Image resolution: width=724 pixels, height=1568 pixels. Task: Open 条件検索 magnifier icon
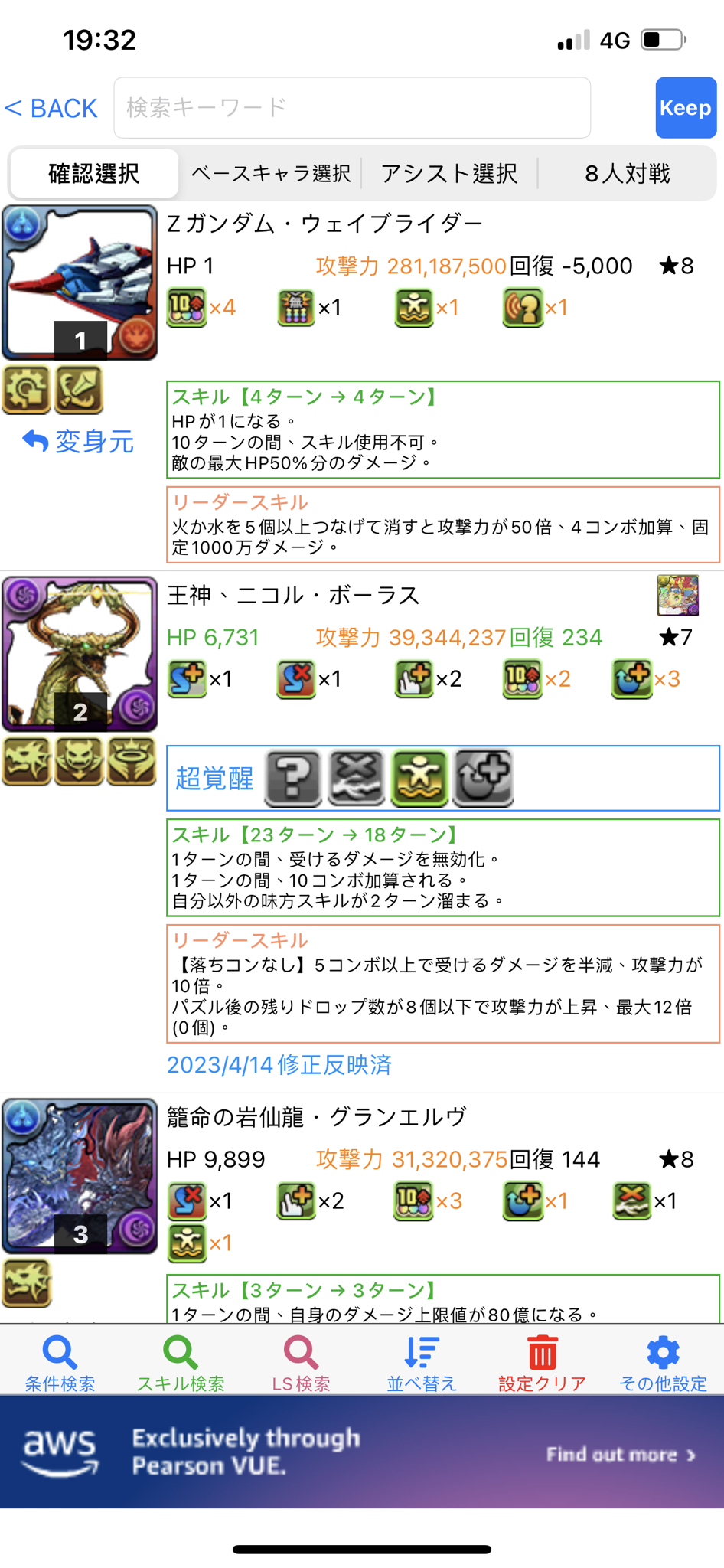(60, 1353)
